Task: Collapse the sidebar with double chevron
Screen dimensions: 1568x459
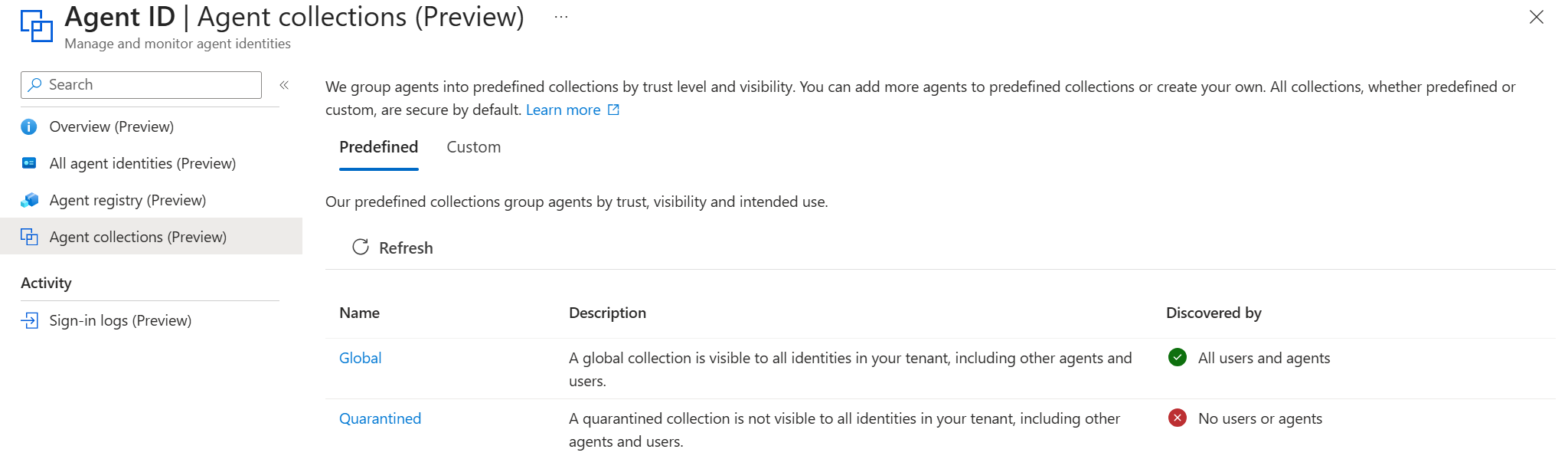Action: 284,85
